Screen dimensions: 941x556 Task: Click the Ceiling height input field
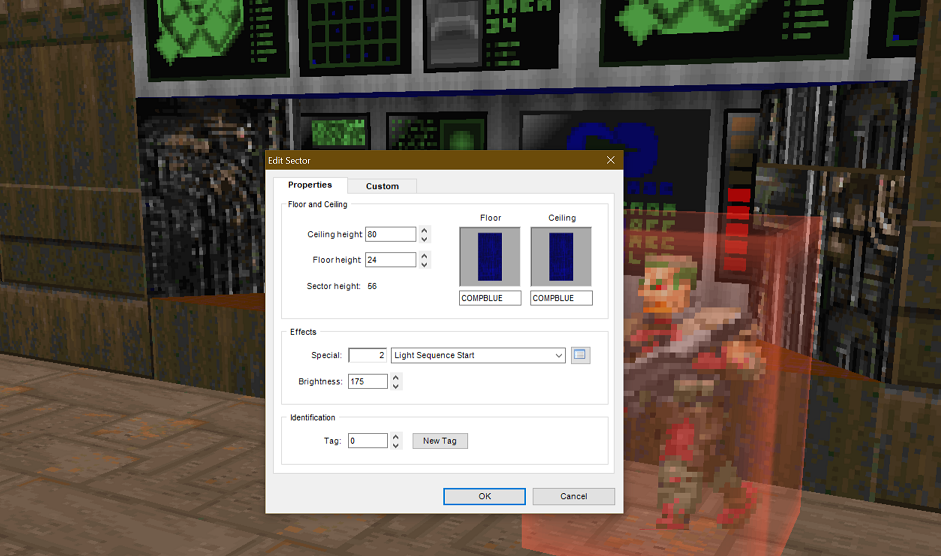(390, 234)
